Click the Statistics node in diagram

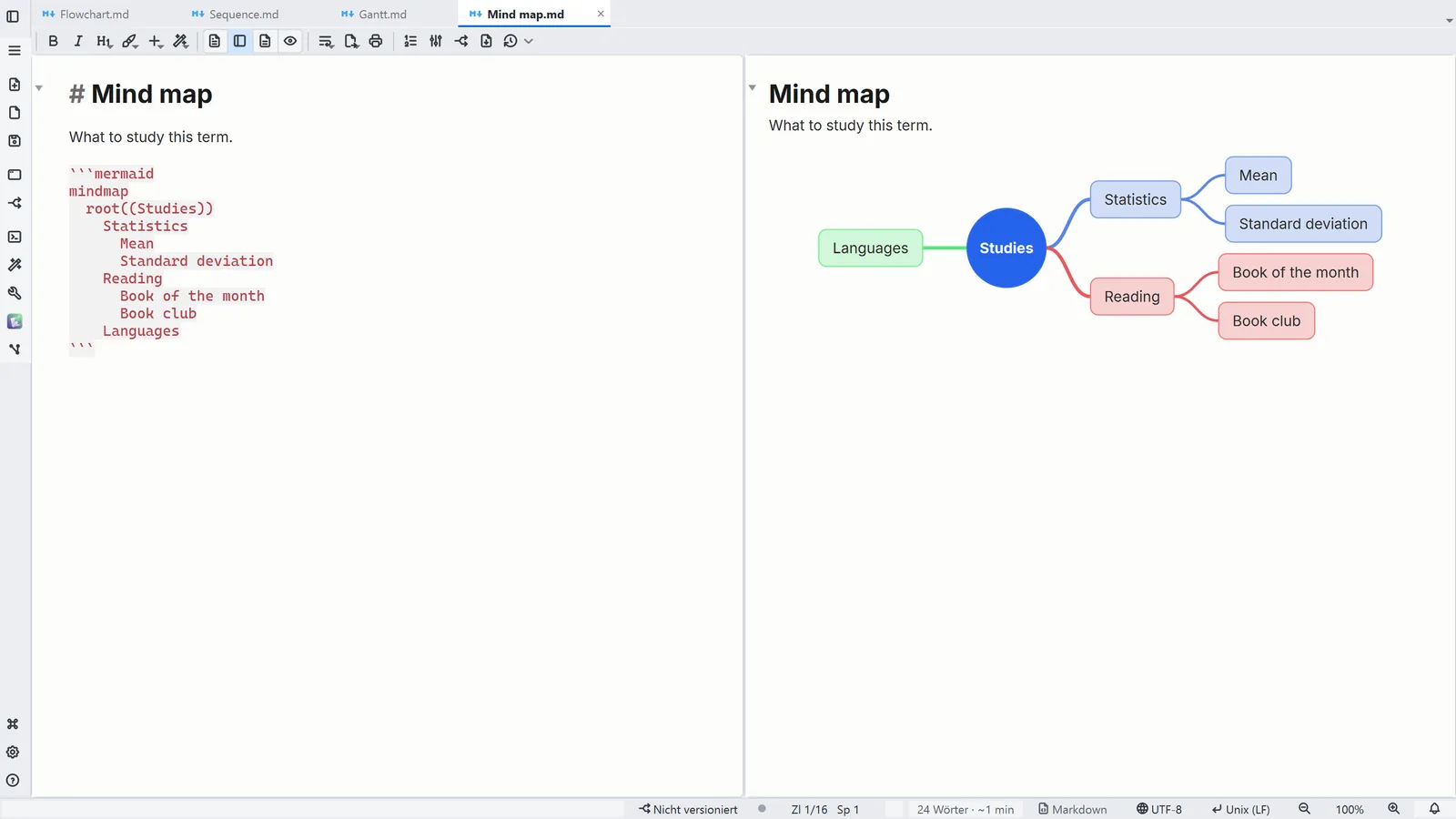(x=1136, y=199)
